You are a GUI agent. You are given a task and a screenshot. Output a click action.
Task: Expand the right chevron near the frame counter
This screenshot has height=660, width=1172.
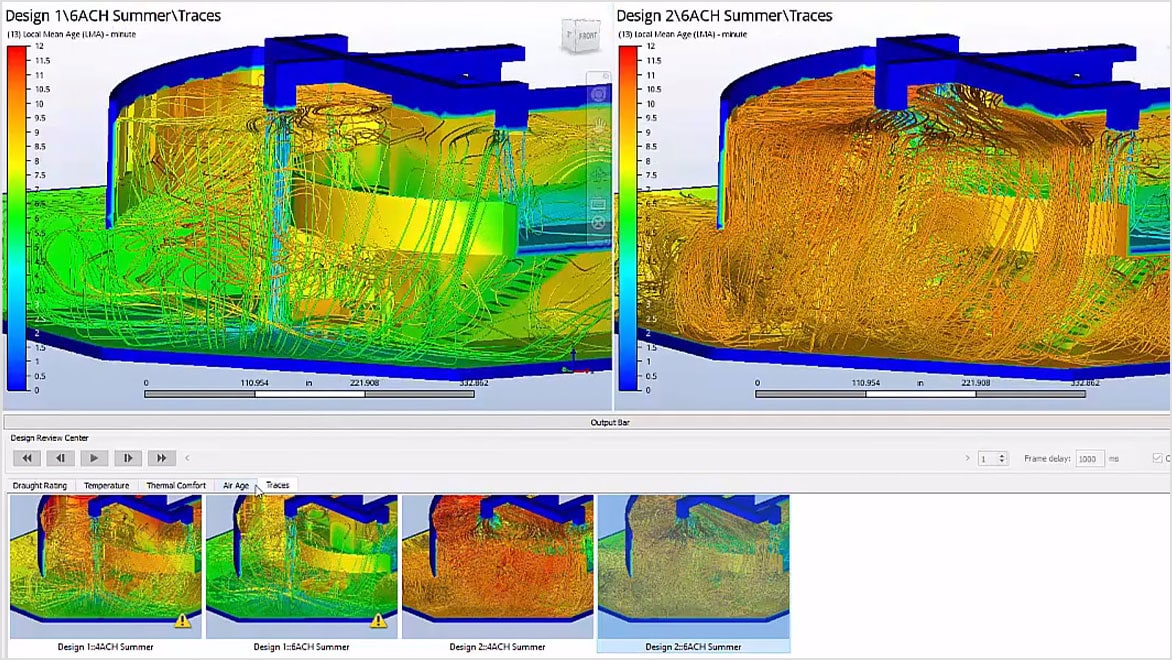(x=968, y=458)
